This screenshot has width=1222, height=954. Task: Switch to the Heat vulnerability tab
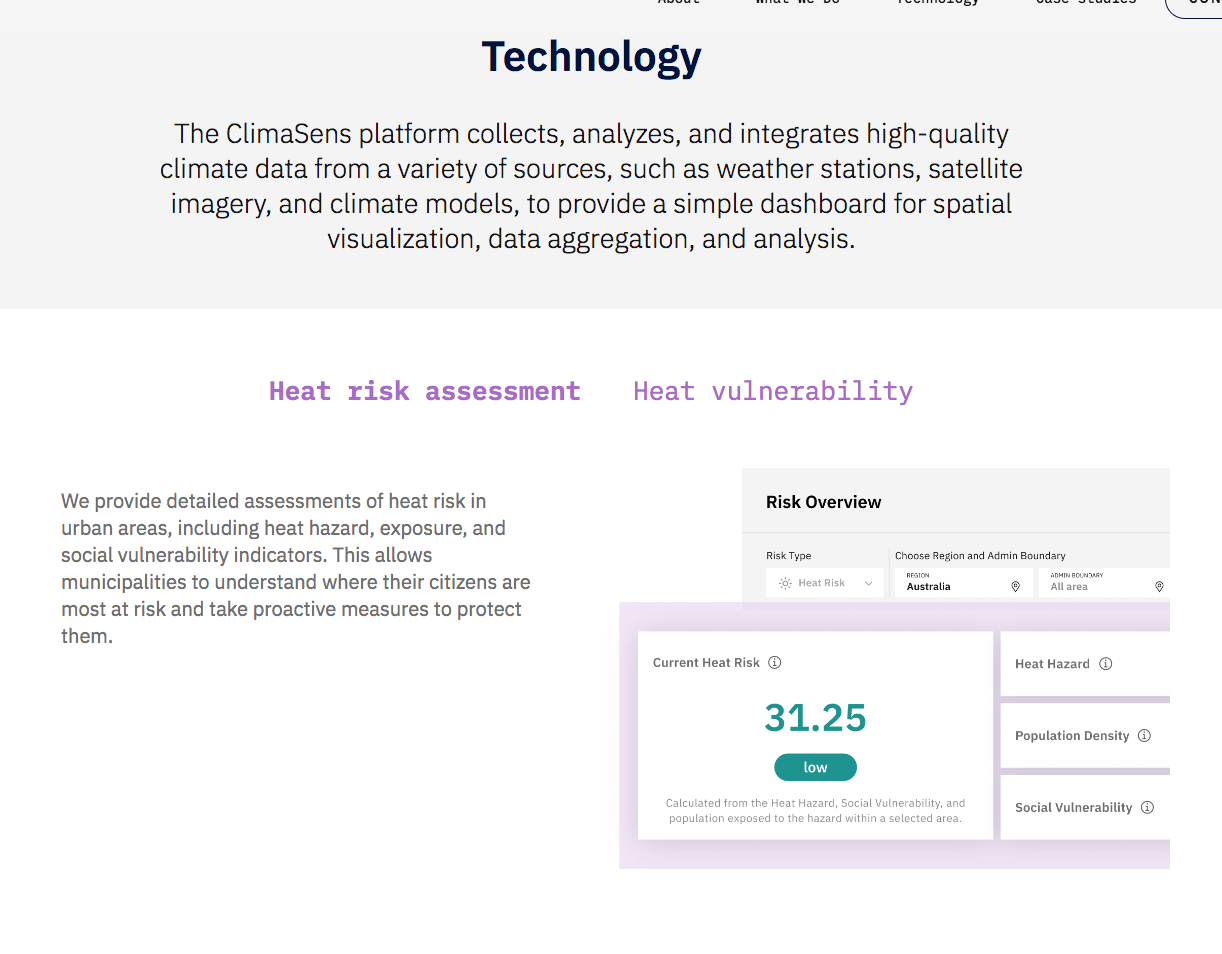pyautogui.click(x=772, y=391)
